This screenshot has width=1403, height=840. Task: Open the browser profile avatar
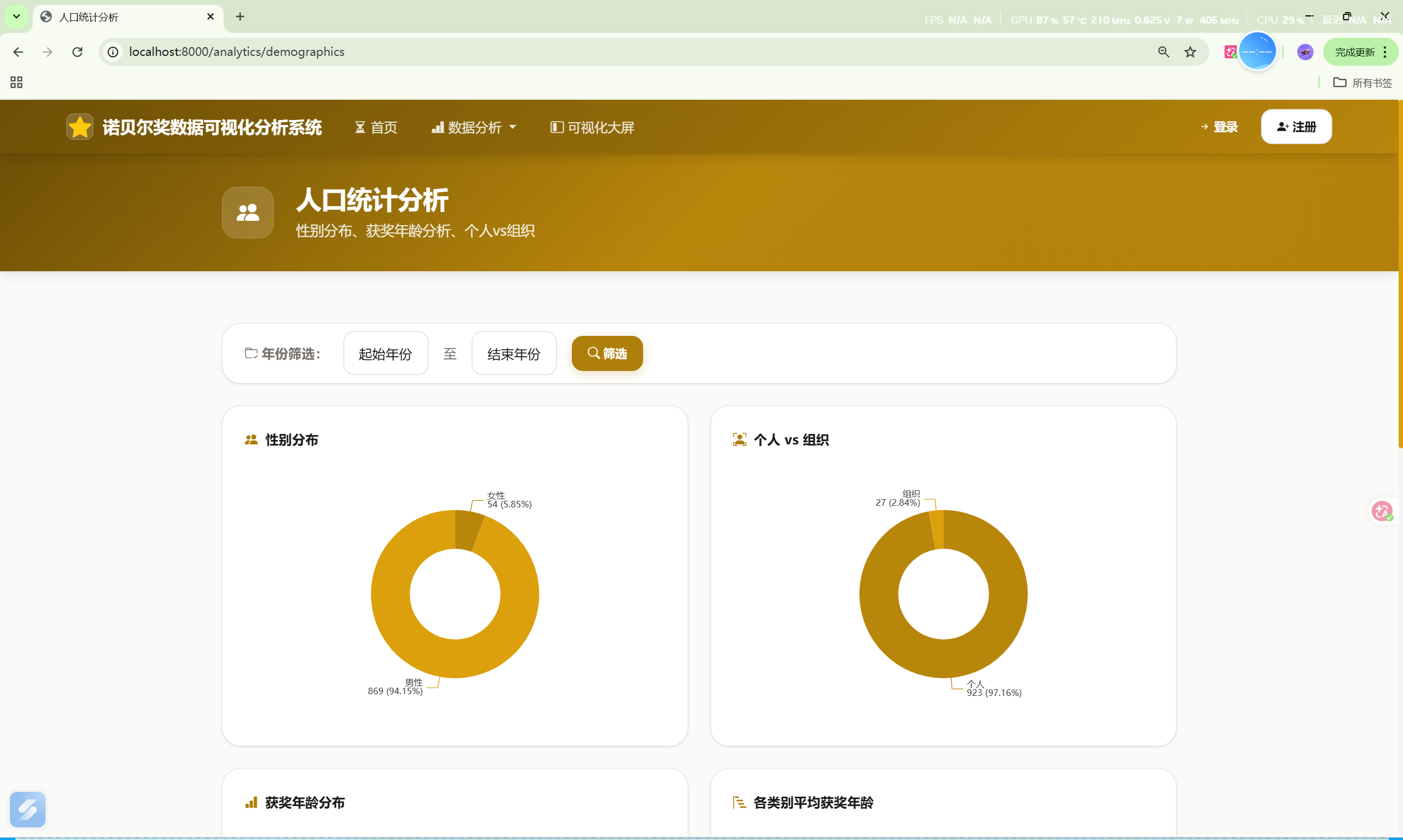[x=1304, y=52]
